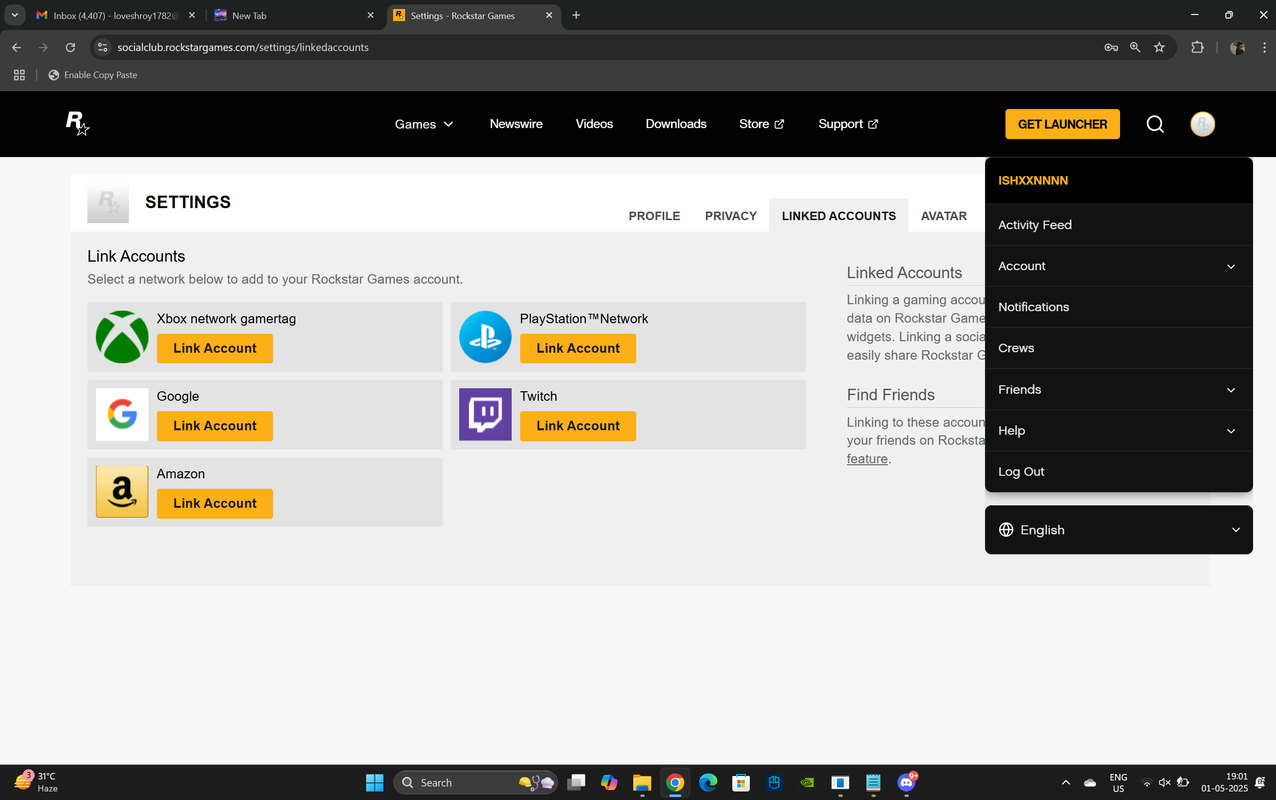Open the Support external link

point(848,124)
